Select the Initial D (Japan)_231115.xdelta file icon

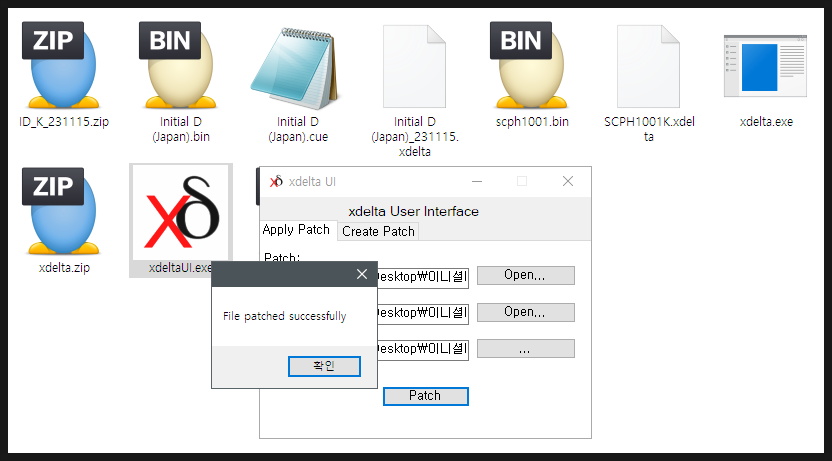point(414,66)
